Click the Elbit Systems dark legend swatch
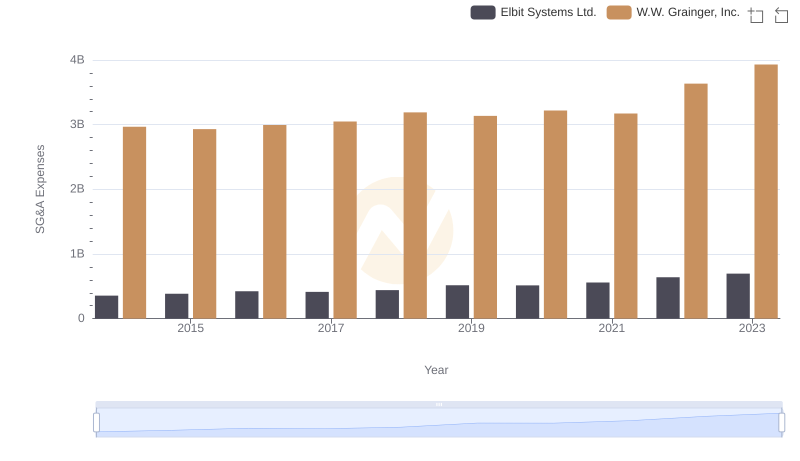The image size is (800, 461). pyautogui.click(x=483, y=12)
